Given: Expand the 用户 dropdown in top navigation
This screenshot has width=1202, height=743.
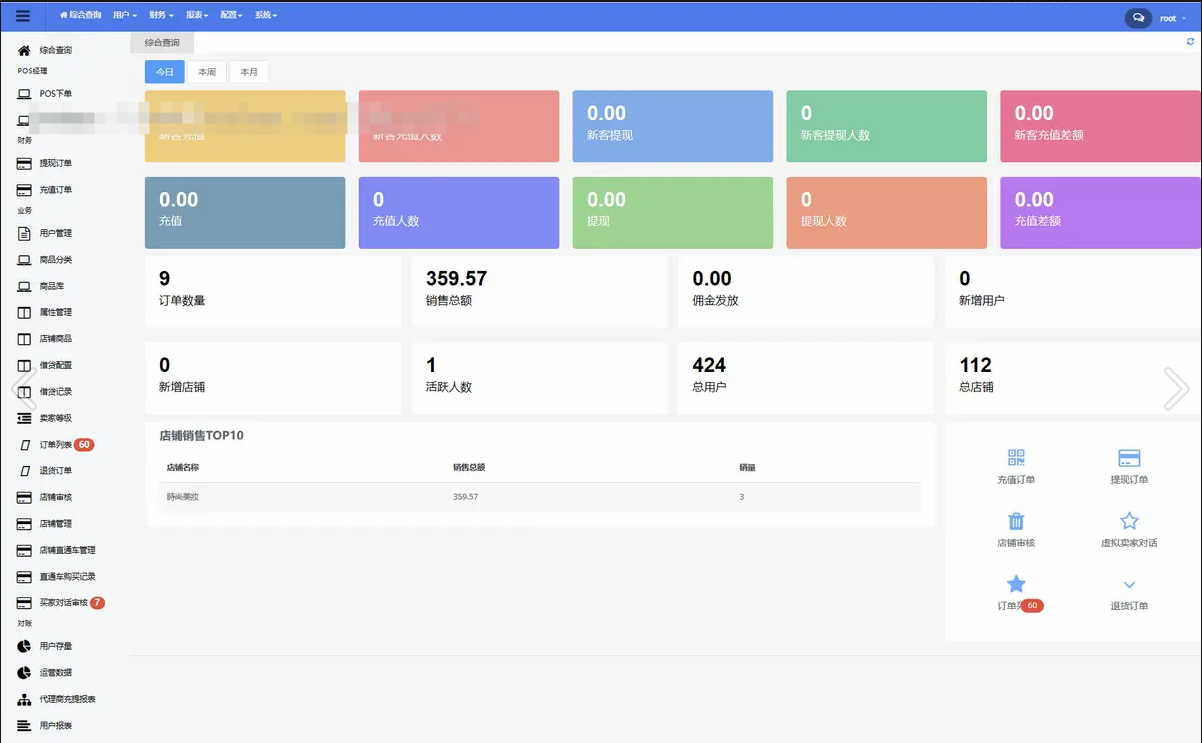Looking at the screenshot, I should 125,16.
